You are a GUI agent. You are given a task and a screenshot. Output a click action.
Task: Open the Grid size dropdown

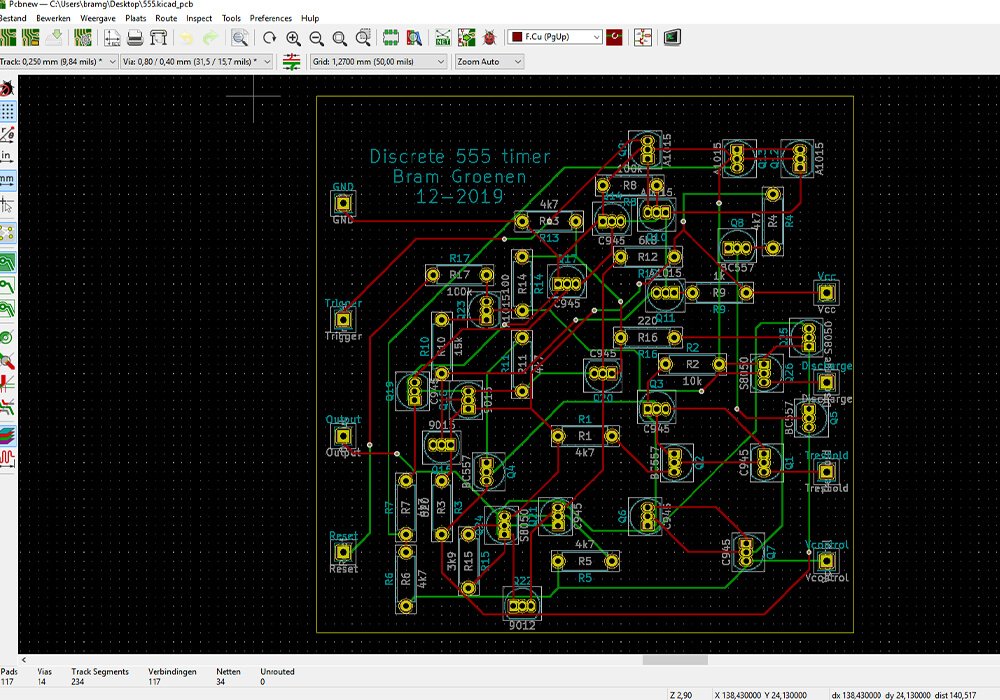pyautogui.click(x=378, y=62)
